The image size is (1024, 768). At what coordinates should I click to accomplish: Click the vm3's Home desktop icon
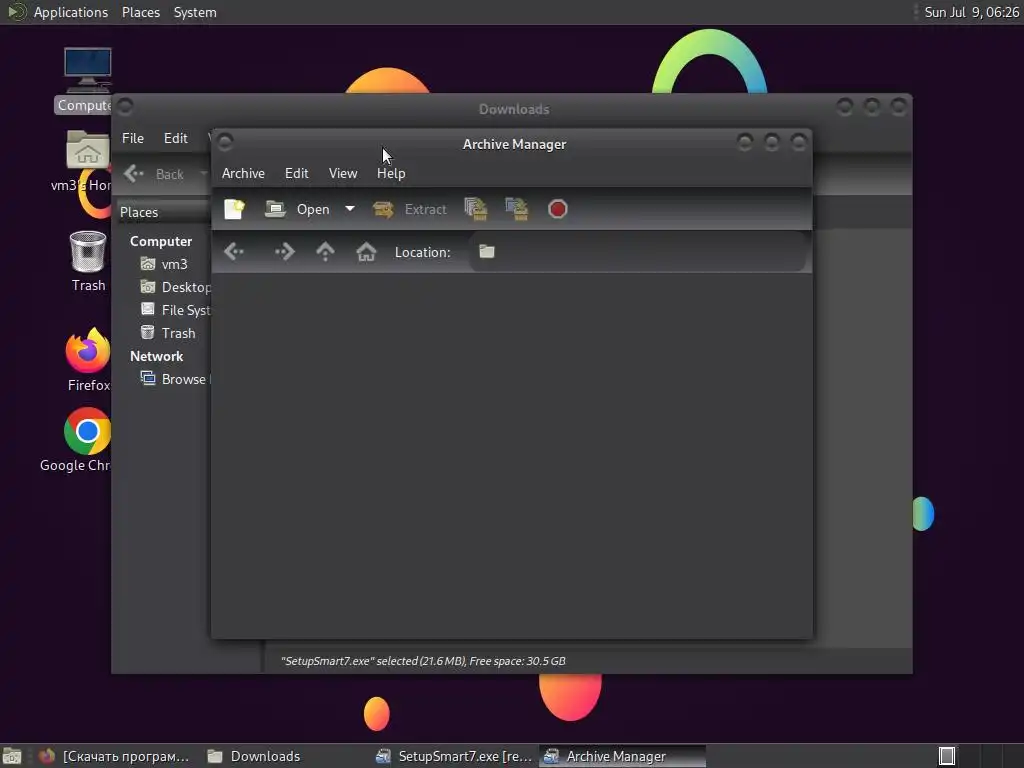[x=87, y=161]
